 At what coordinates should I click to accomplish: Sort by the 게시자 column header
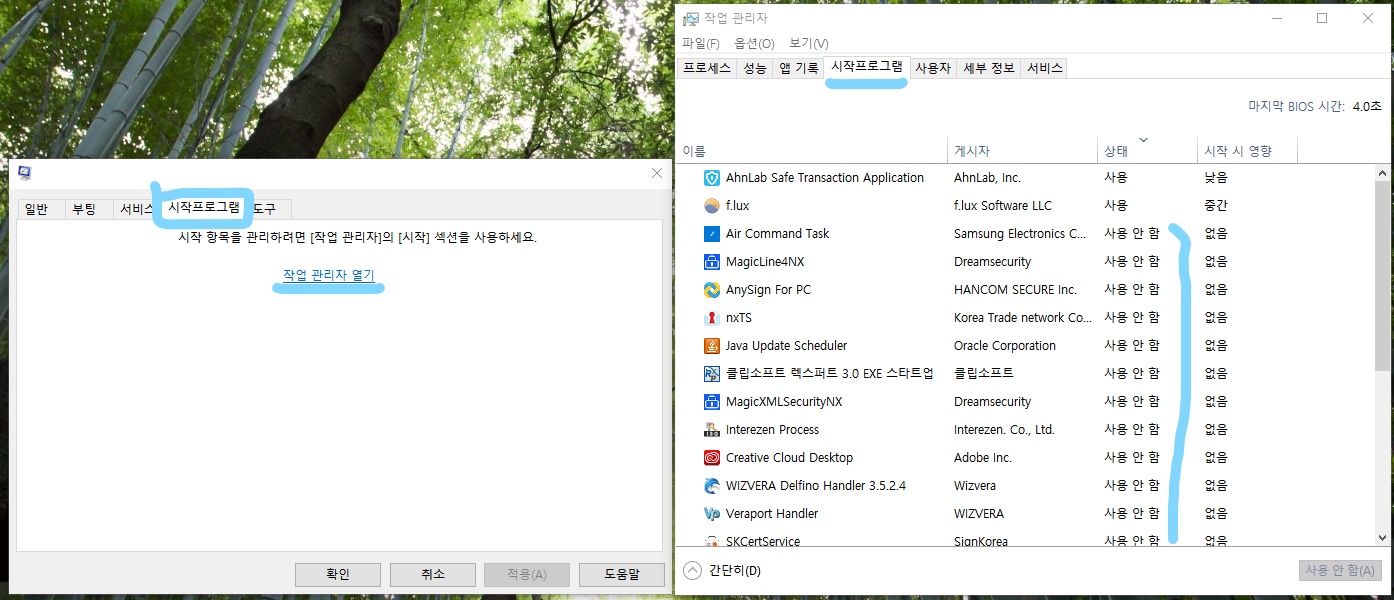tap(1022, 151)
